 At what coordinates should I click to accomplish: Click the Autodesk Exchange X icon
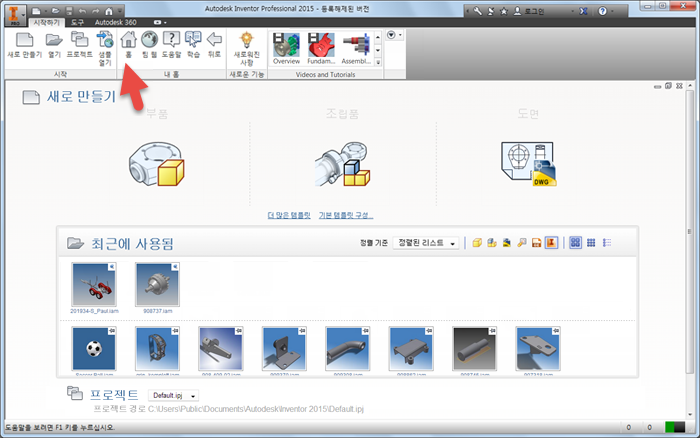pyautogui.click(x=583, y=11)
